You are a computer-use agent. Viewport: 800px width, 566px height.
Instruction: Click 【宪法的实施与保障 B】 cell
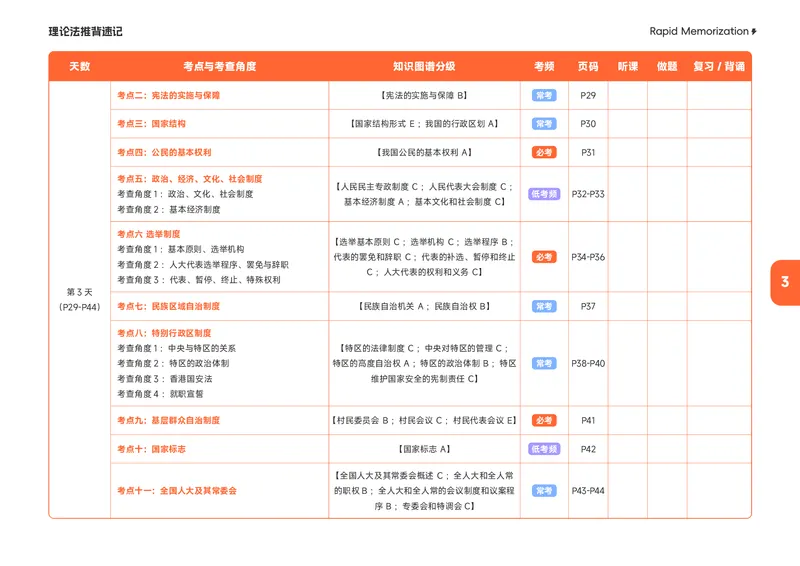tap(424, 95)
